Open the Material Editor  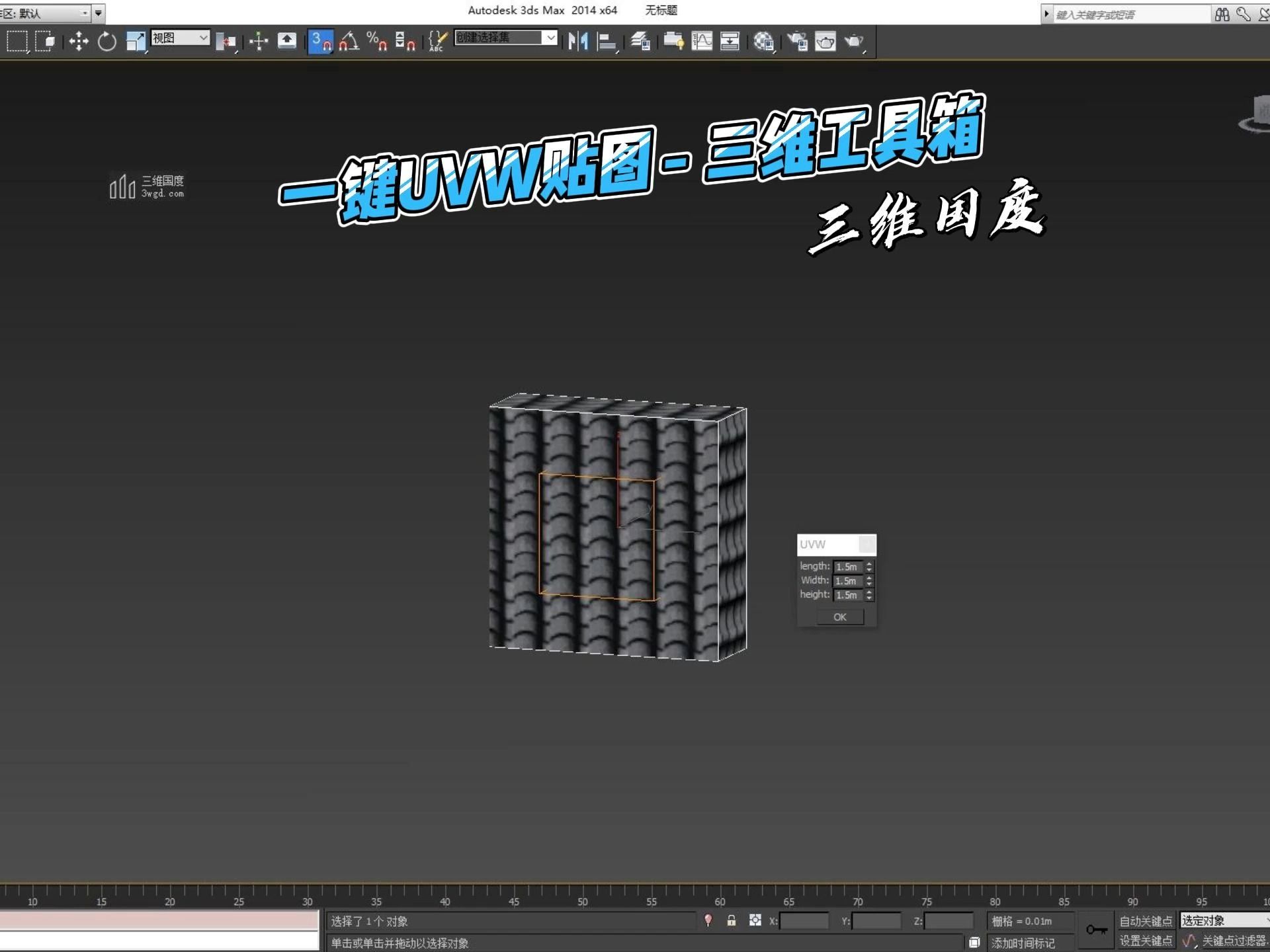click(763, 42)
